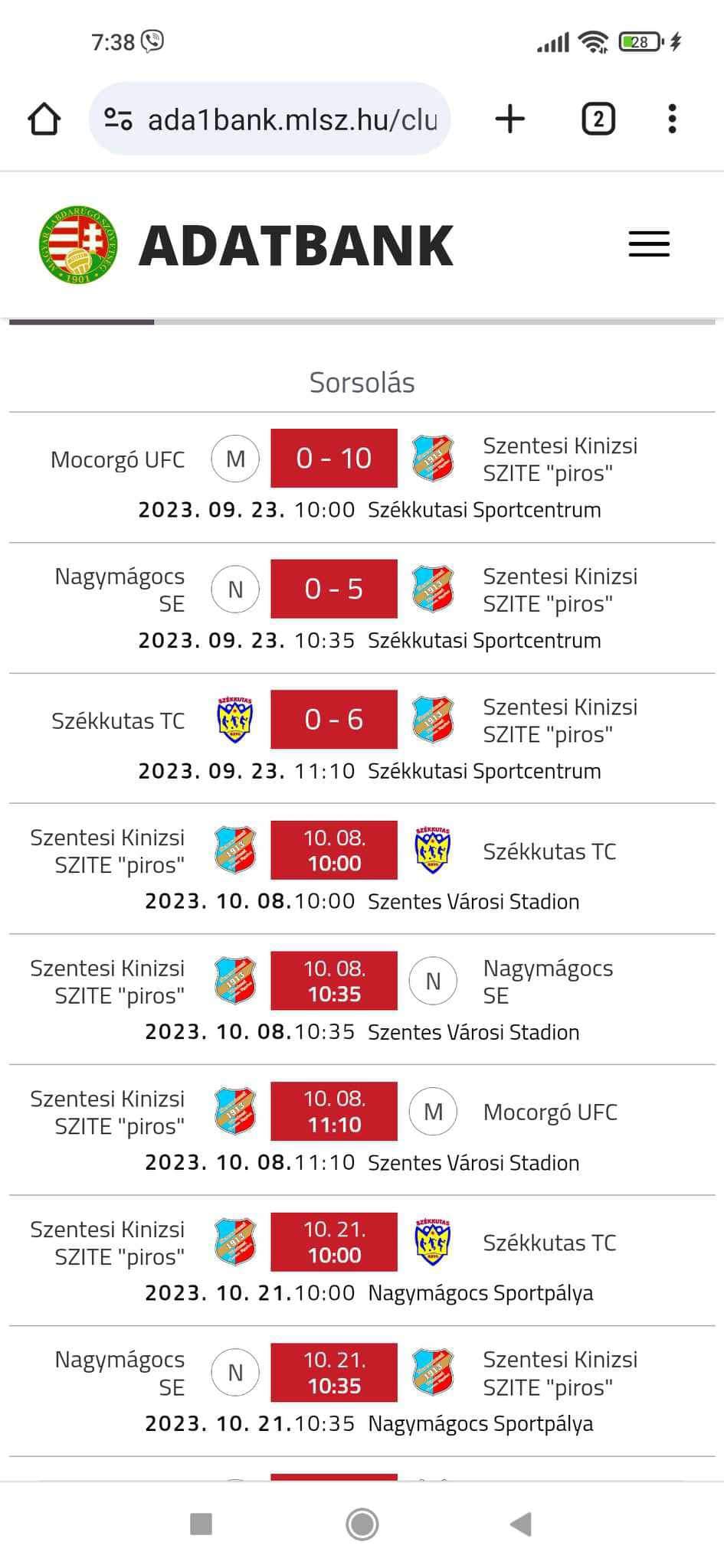Image resolution: width=724 pixels, height=1568 pixels.
Task: Open the browser three-dot overflow menu
Action: pos(672,119)
